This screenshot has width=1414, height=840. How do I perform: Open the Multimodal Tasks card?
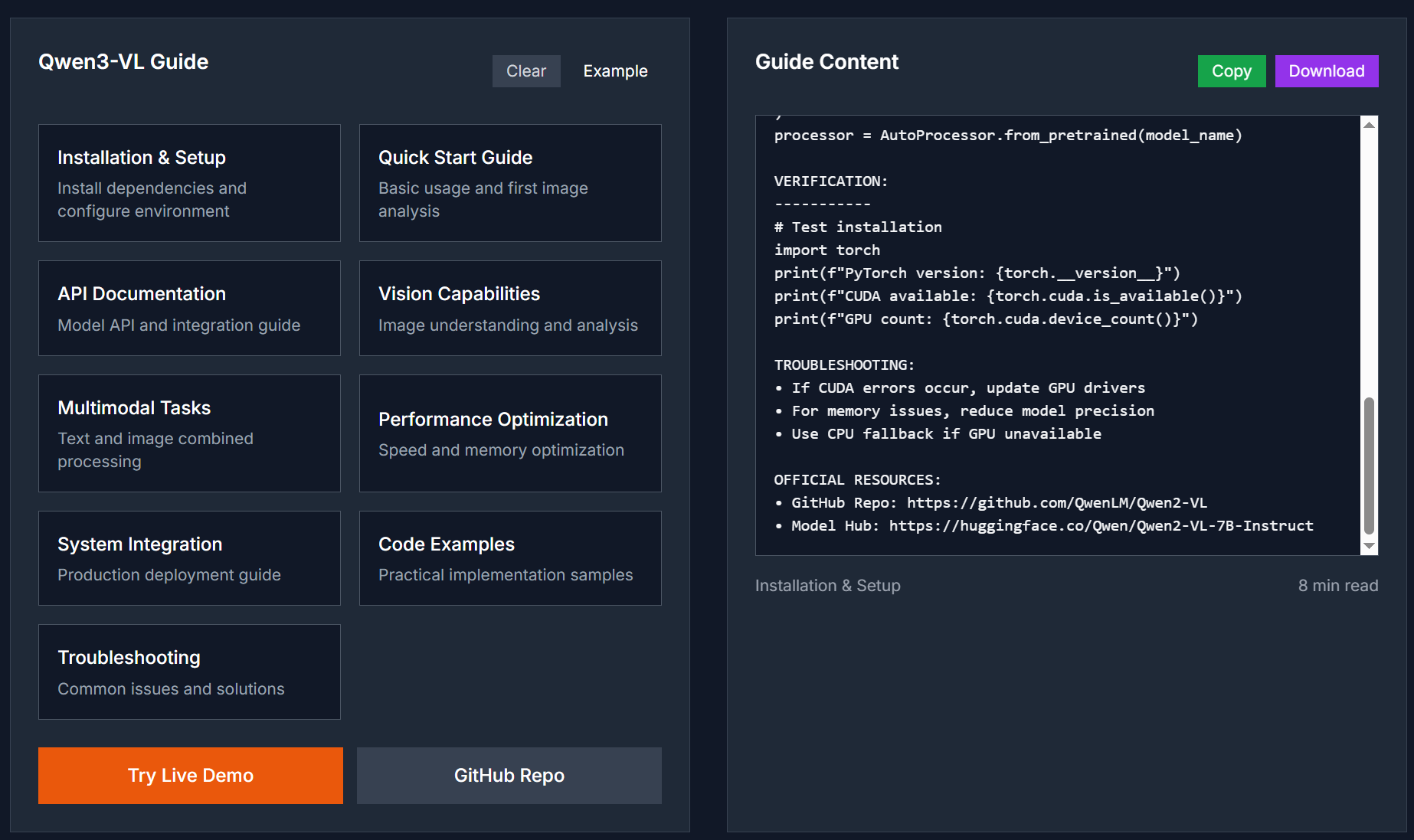188,433
